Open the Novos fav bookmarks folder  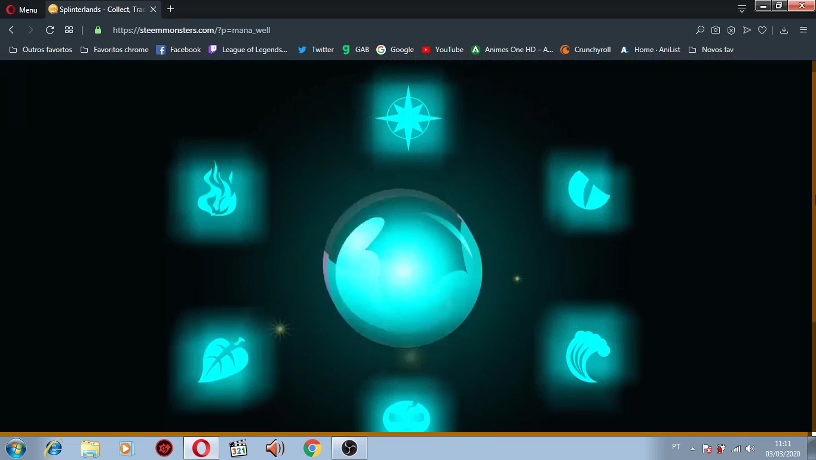(711, 49)
